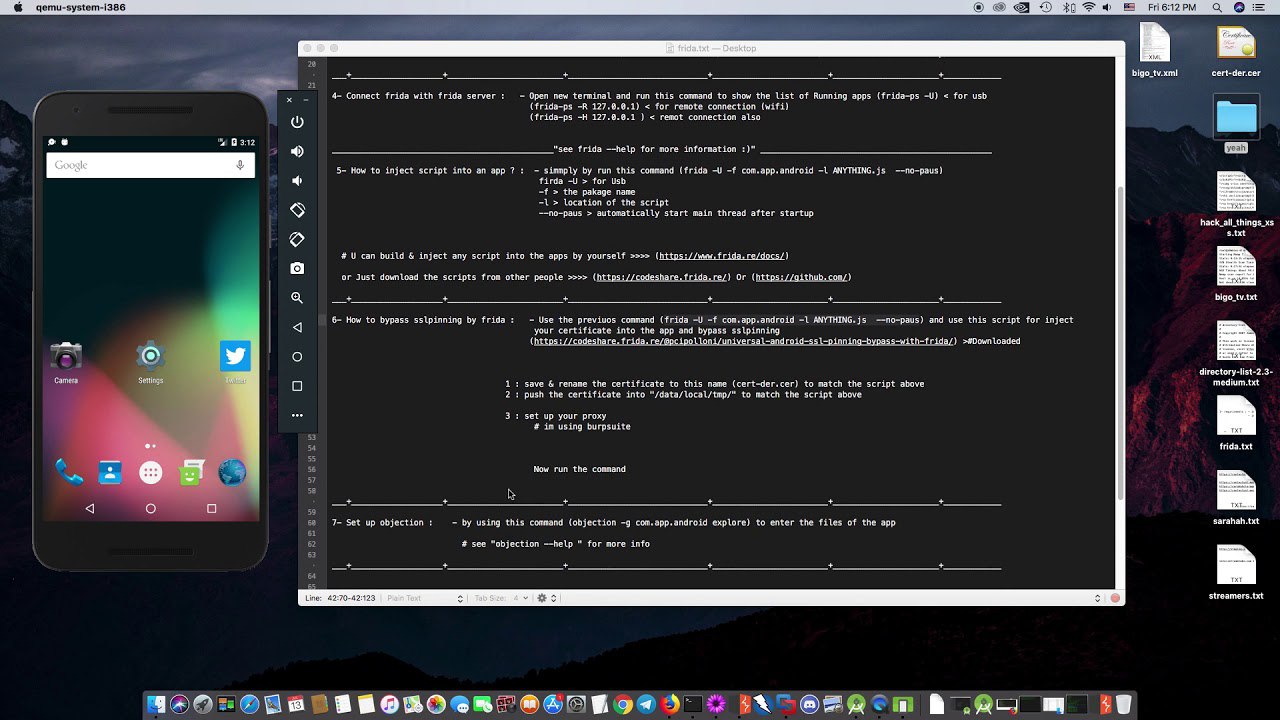The height and width of the screenshot is (720, 1280).
Task: Tap the Android navigation bar home button
Action: pyautogui.click(x=151, y=509)
